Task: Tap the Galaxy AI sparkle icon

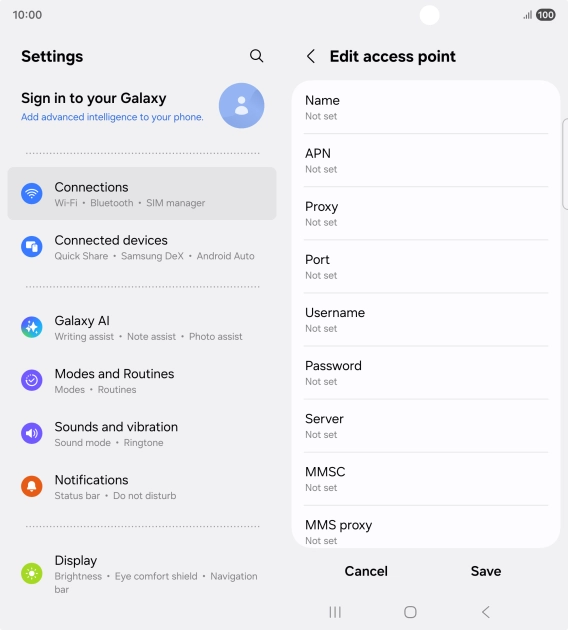Action: [32, 327]
